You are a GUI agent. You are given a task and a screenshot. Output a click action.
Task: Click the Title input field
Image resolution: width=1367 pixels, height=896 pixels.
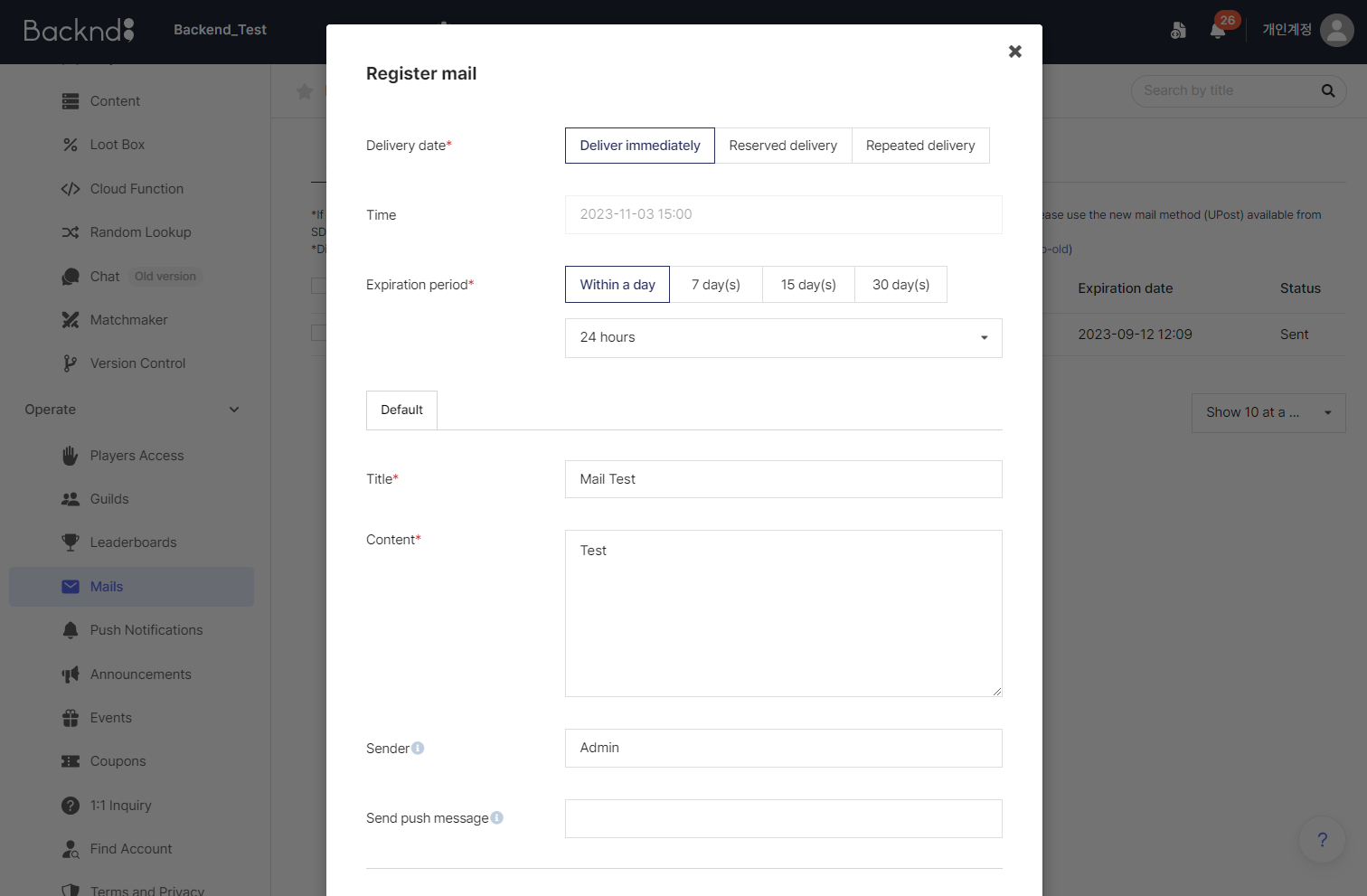point(784,479)
